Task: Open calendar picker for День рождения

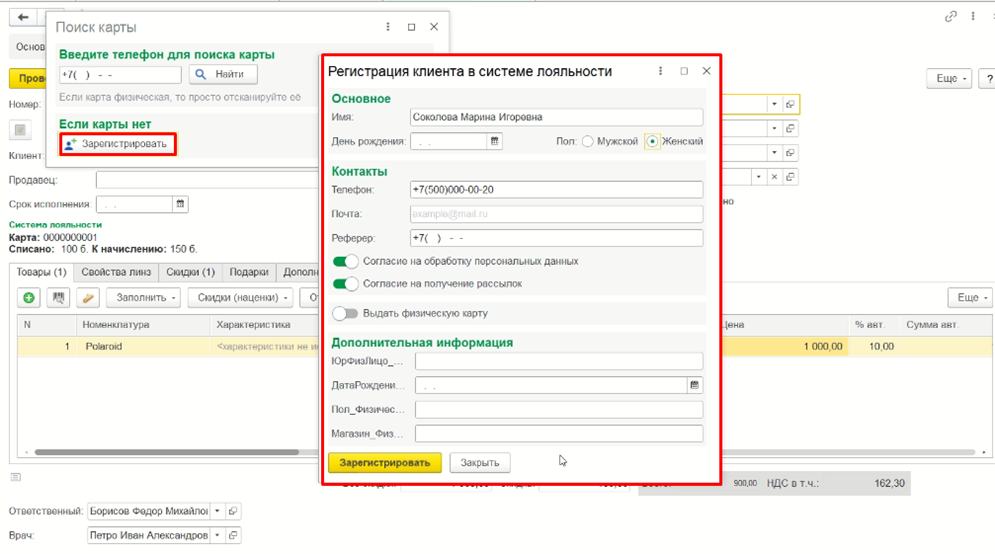Action: [x=494, y=141]
